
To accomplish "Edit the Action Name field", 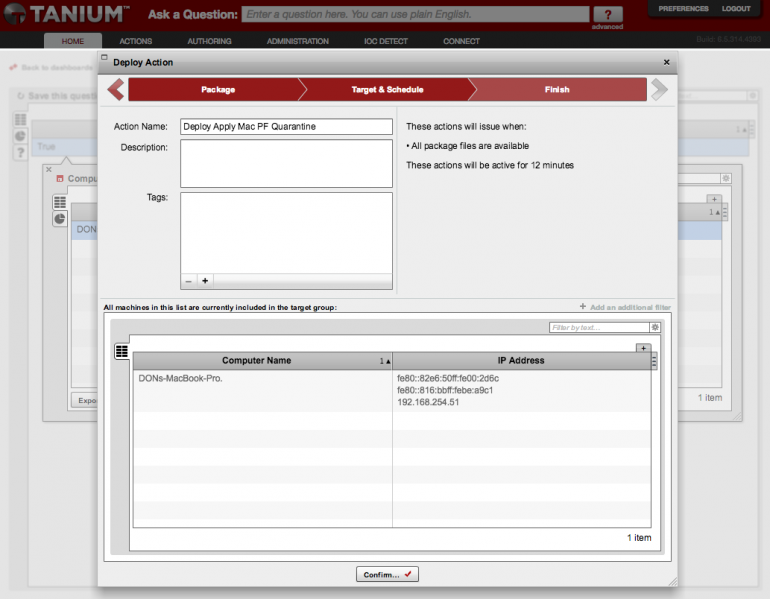I will coord(286,126).
